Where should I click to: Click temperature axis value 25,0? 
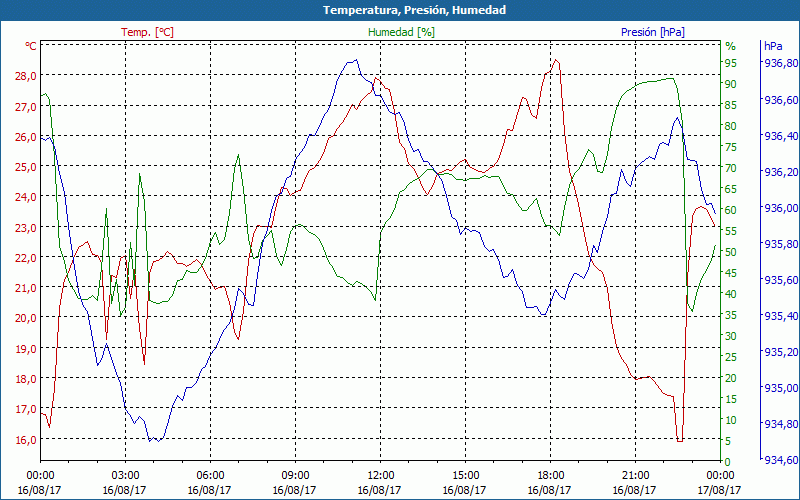(x=26, y=166)
